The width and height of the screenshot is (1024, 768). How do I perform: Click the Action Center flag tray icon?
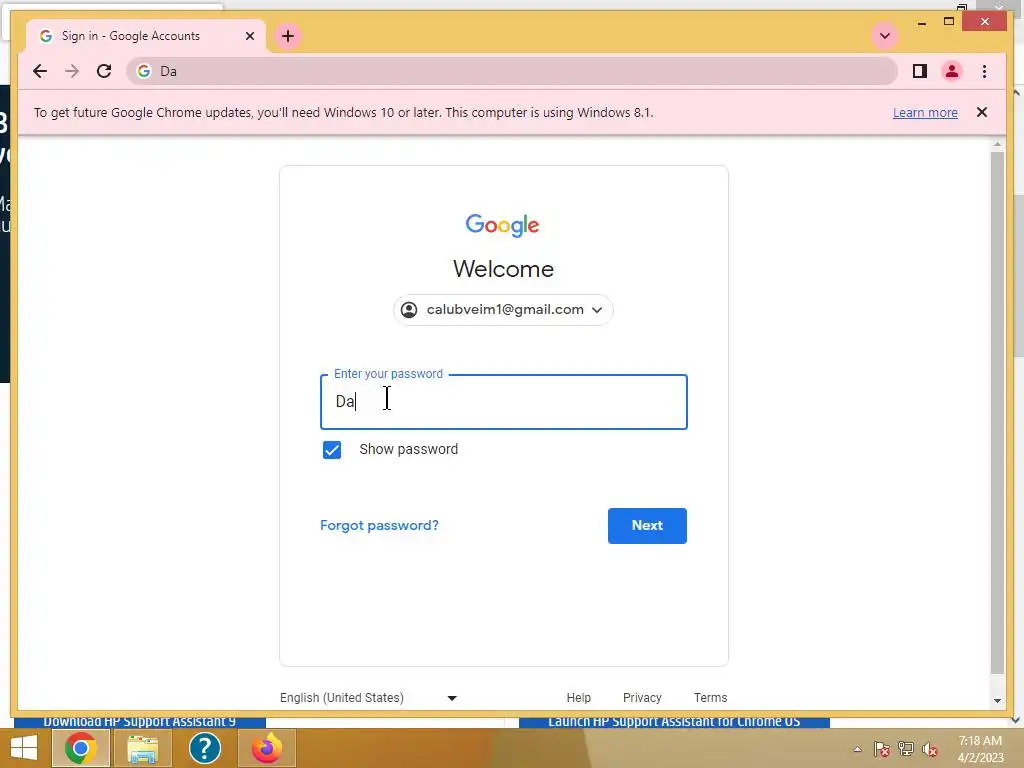[x=882, y=750]
